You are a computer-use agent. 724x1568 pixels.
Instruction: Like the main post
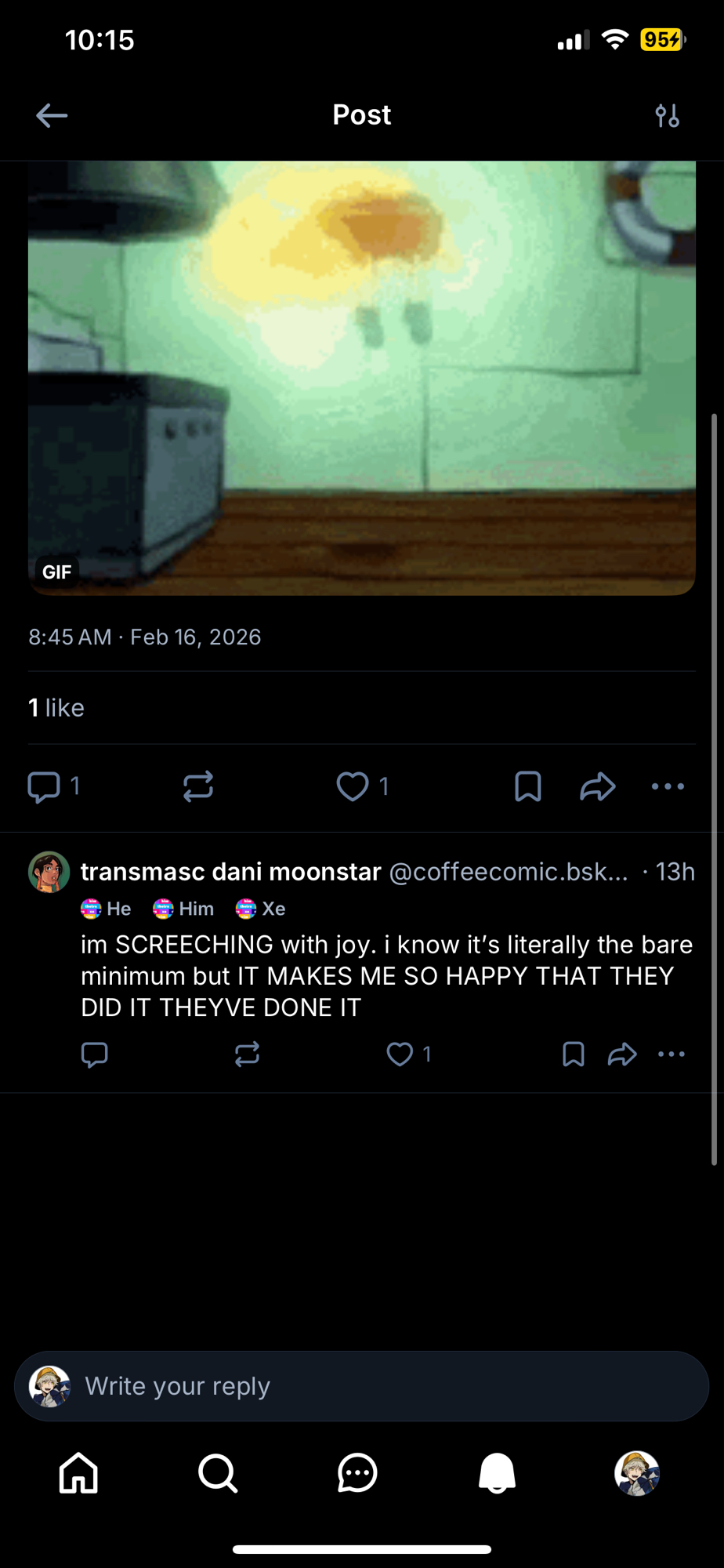(353, 786)
